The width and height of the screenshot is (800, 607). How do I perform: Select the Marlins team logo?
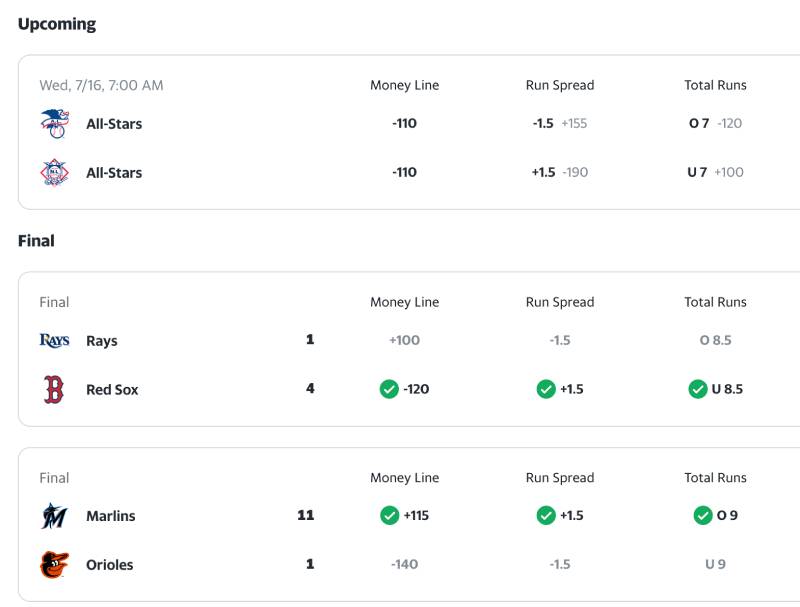click(x=54, y=516)
